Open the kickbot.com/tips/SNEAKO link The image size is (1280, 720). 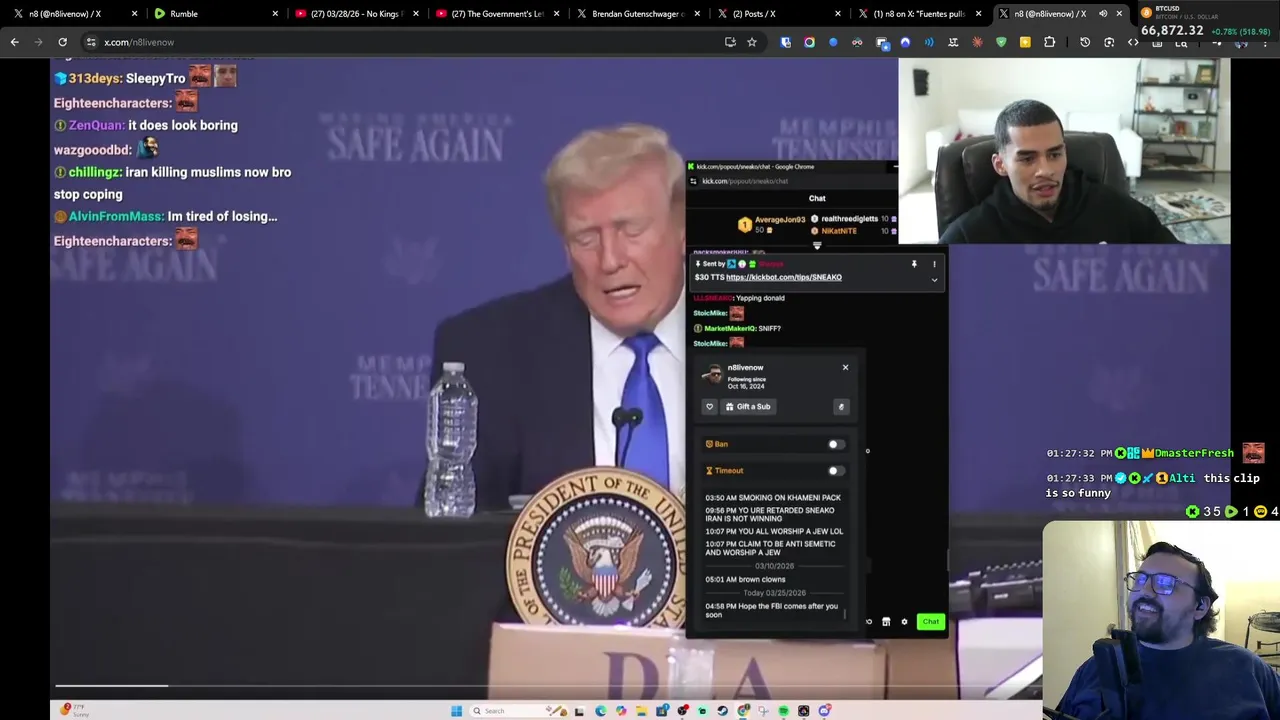(x=784, y=277)
